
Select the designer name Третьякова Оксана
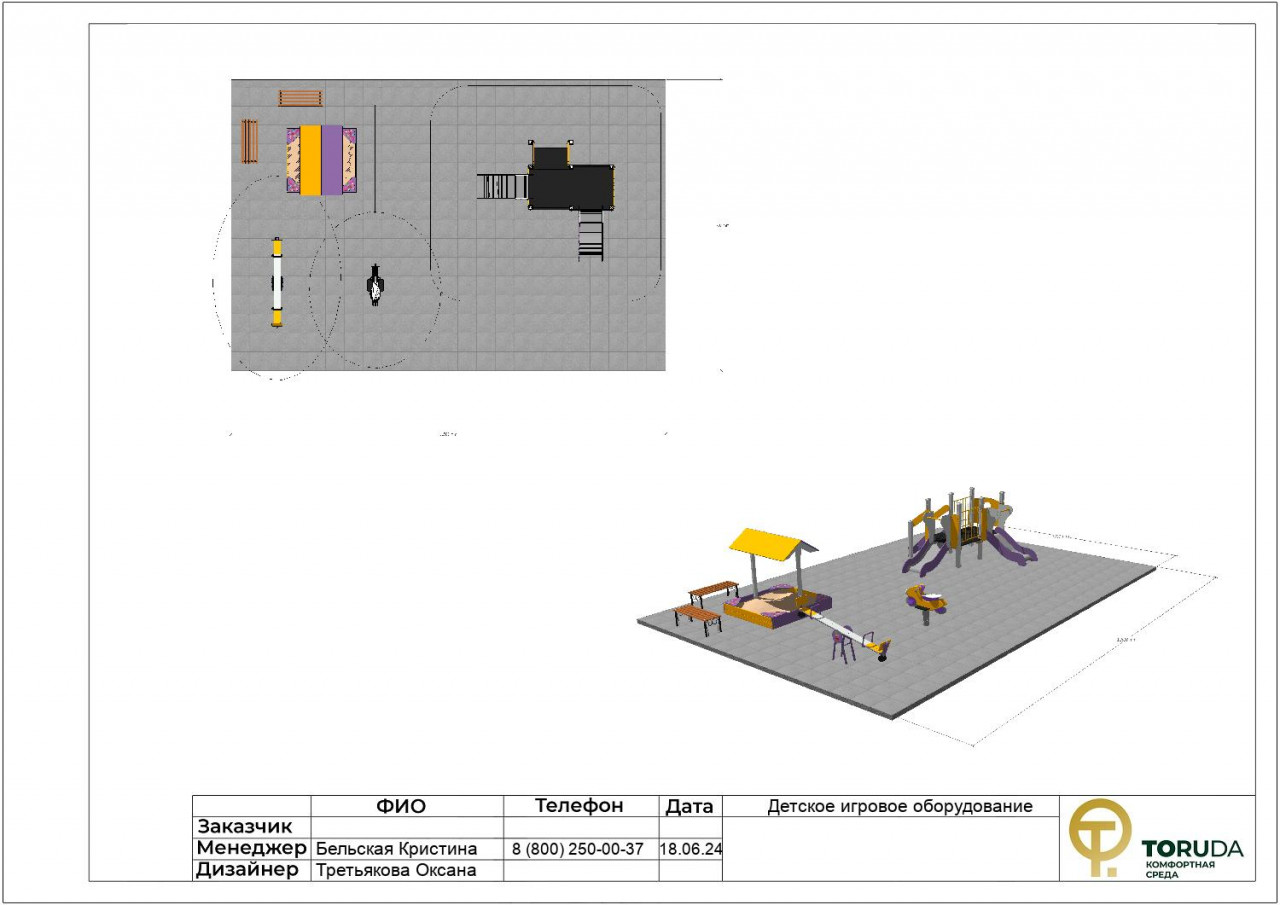(x=395, y=870)
